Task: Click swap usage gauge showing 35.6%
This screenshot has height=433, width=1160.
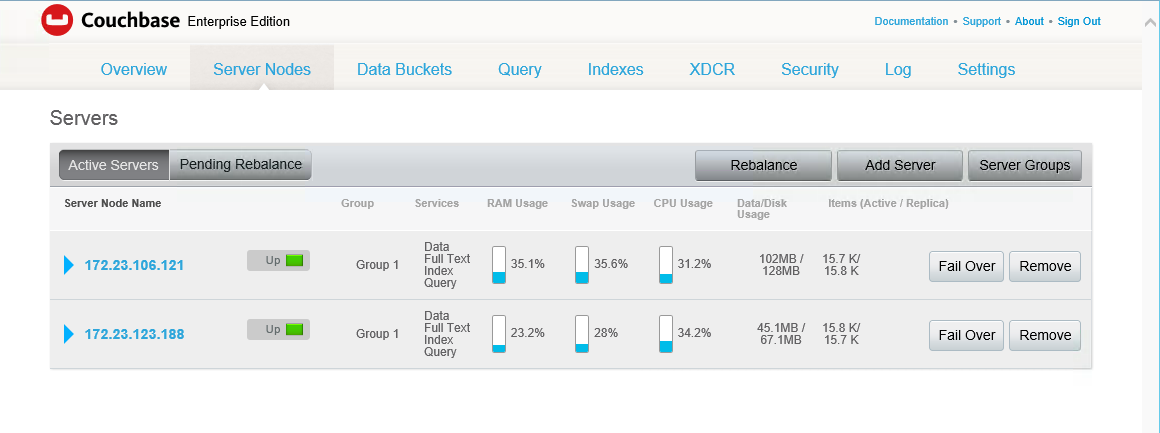Action: 582,265
